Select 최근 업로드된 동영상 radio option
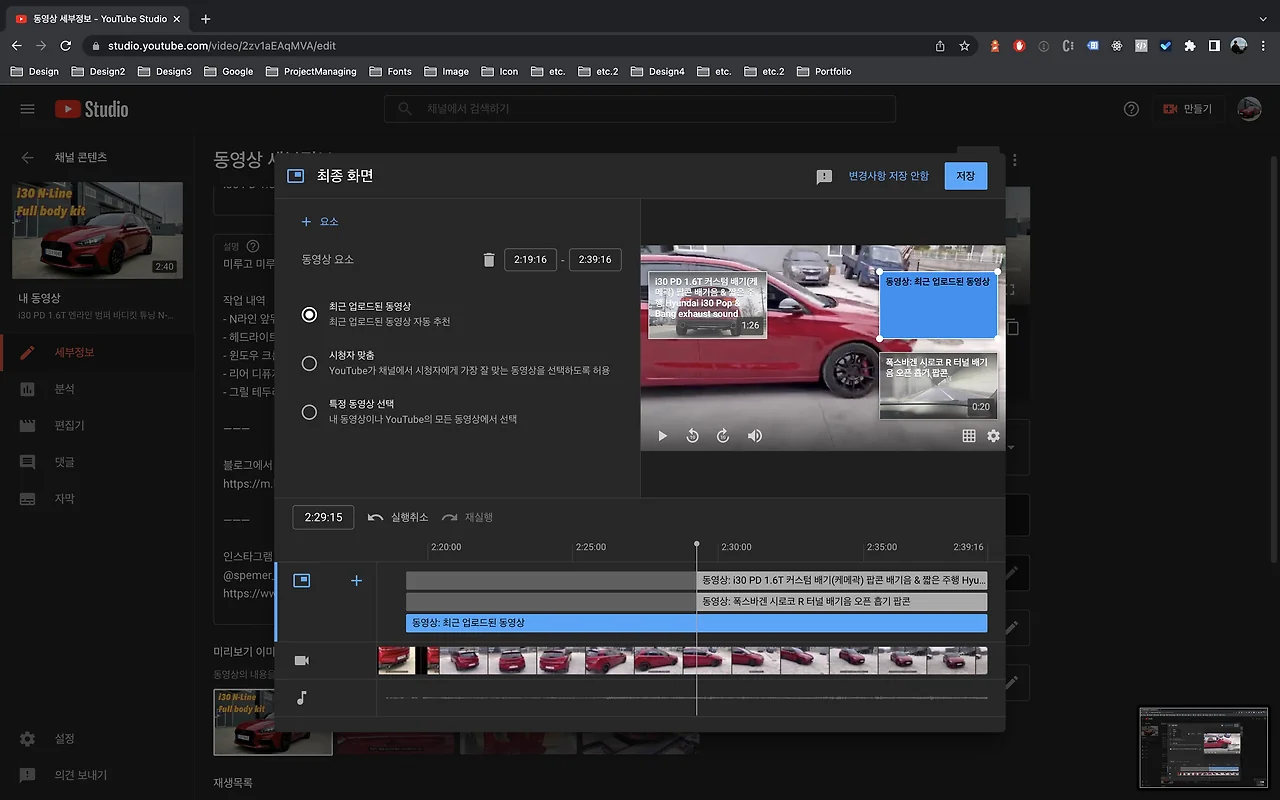The width and height of the screenshot is (1280, 800). 310,314
